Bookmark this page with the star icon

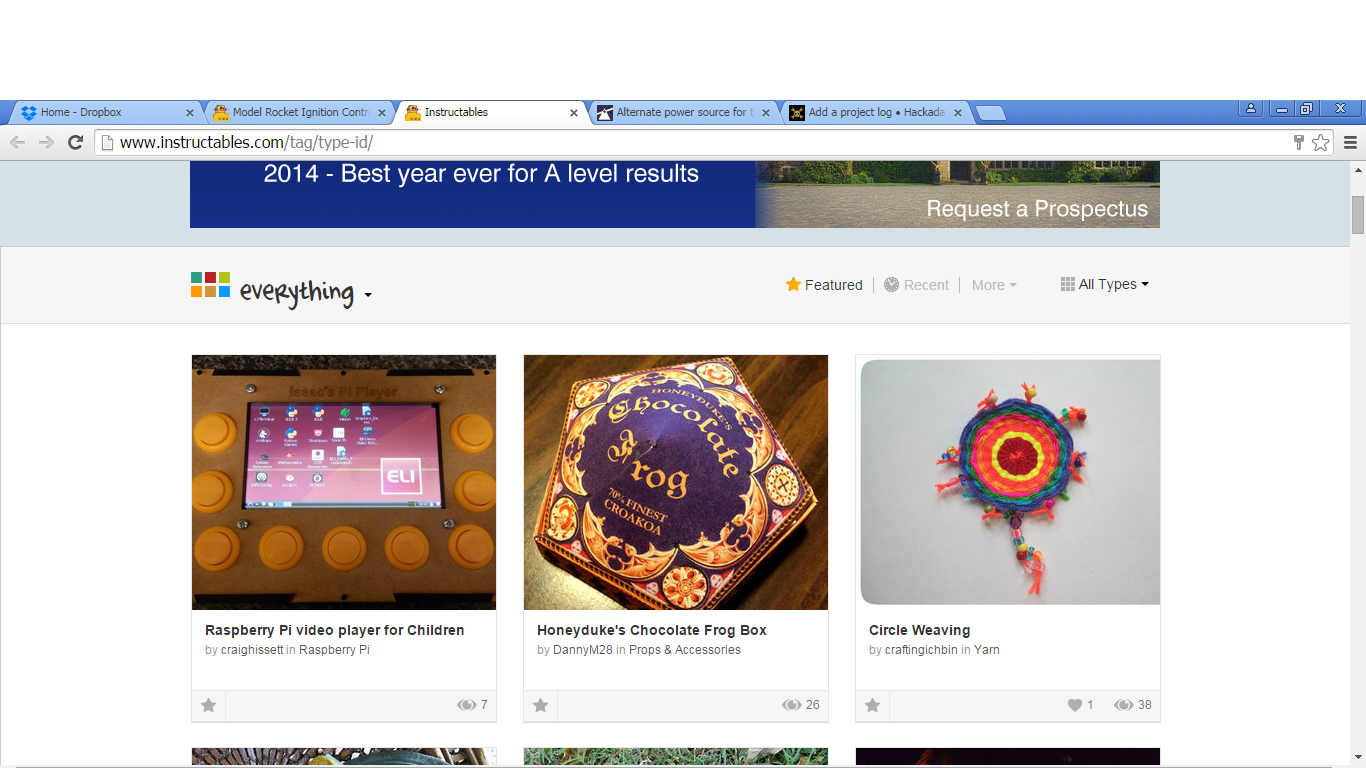coord(1321,142)
